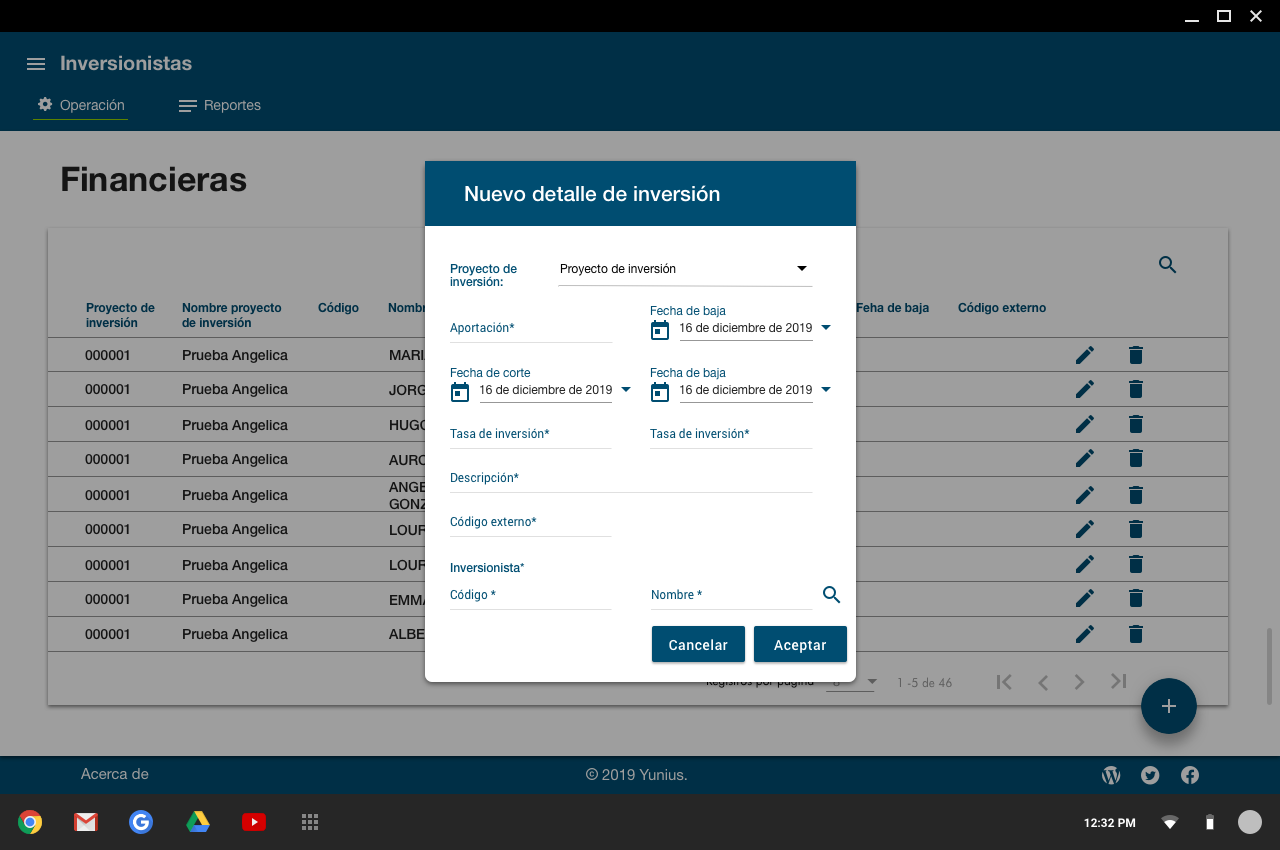Click the table search icon
The image size is (1280, 850).
[1167, 265]
